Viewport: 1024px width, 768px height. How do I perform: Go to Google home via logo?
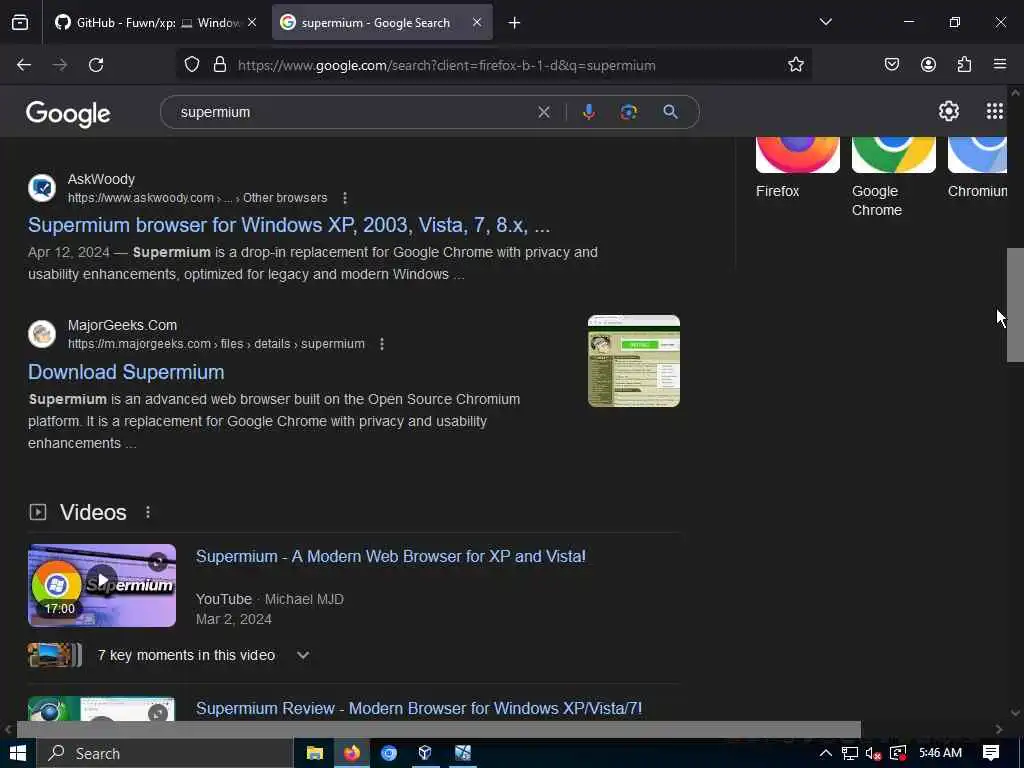pyautogui.click(x=68, y=114)
